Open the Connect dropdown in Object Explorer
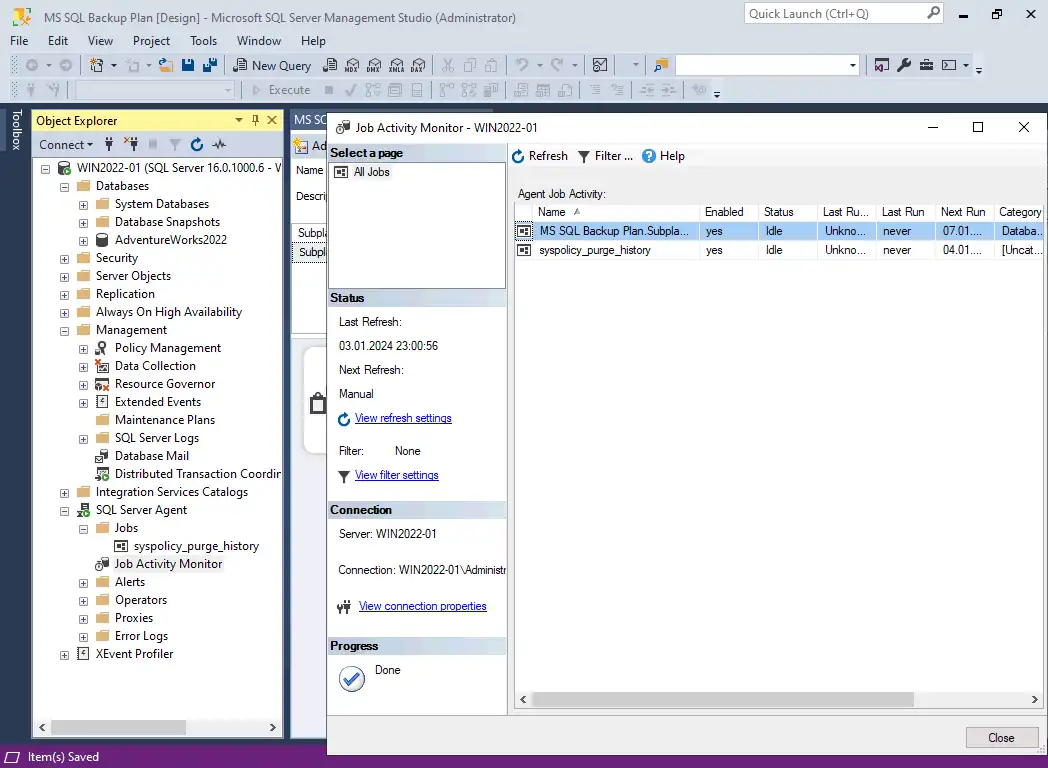 point(67,145)
